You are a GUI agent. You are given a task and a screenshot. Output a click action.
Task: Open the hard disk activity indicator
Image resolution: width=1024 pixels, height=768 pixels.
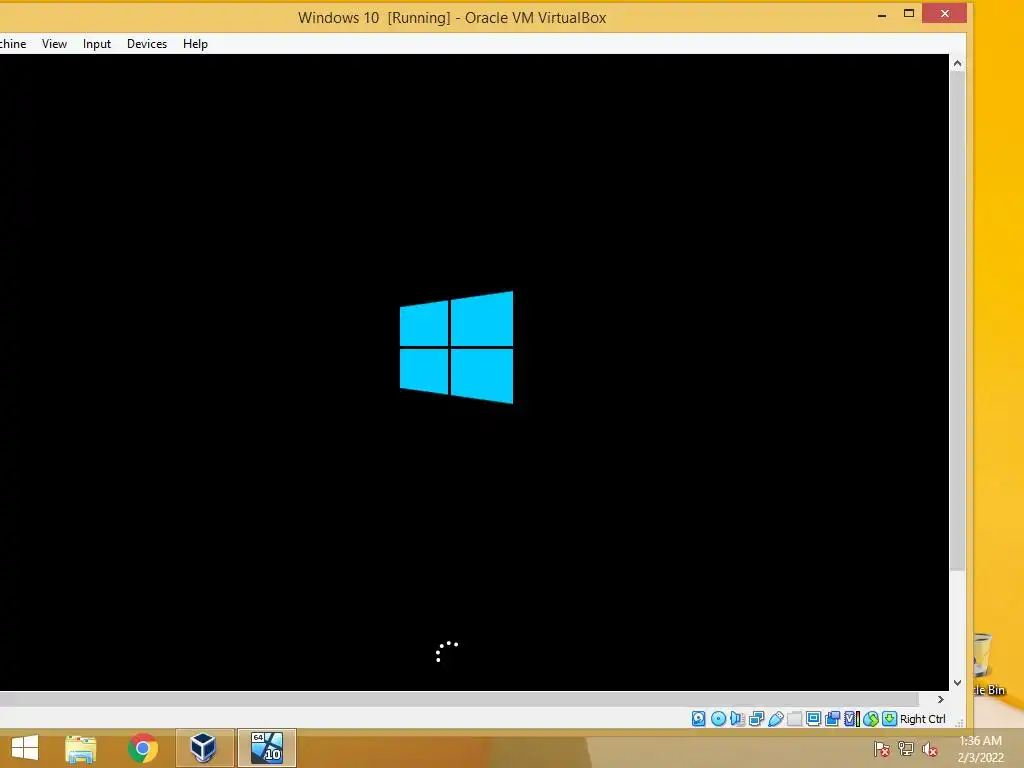(699, 719)
